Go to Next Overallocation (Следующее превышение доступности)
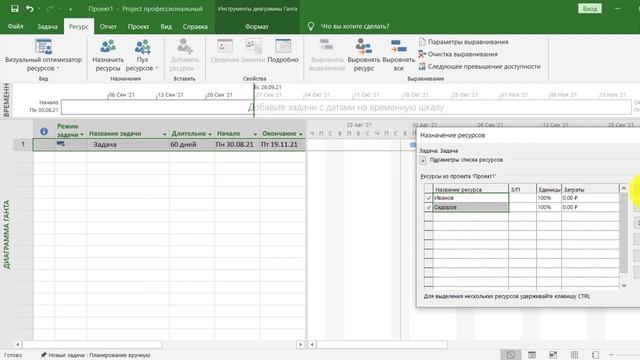This screenshot has height=360, width=640. tap(479, 66)
